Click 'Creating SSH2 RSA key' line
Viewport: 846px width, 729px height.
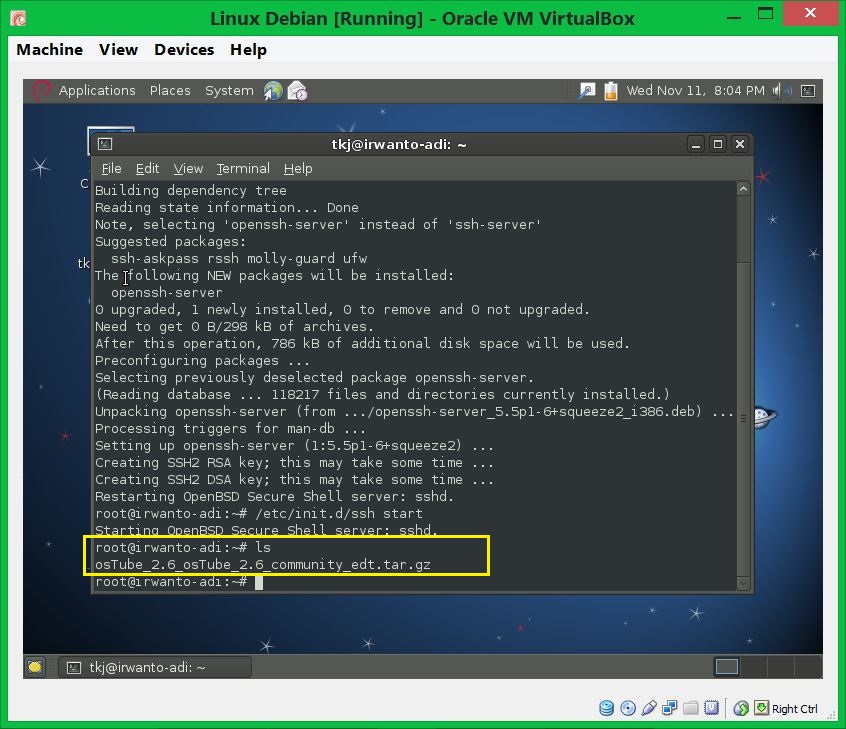[295, 462]
